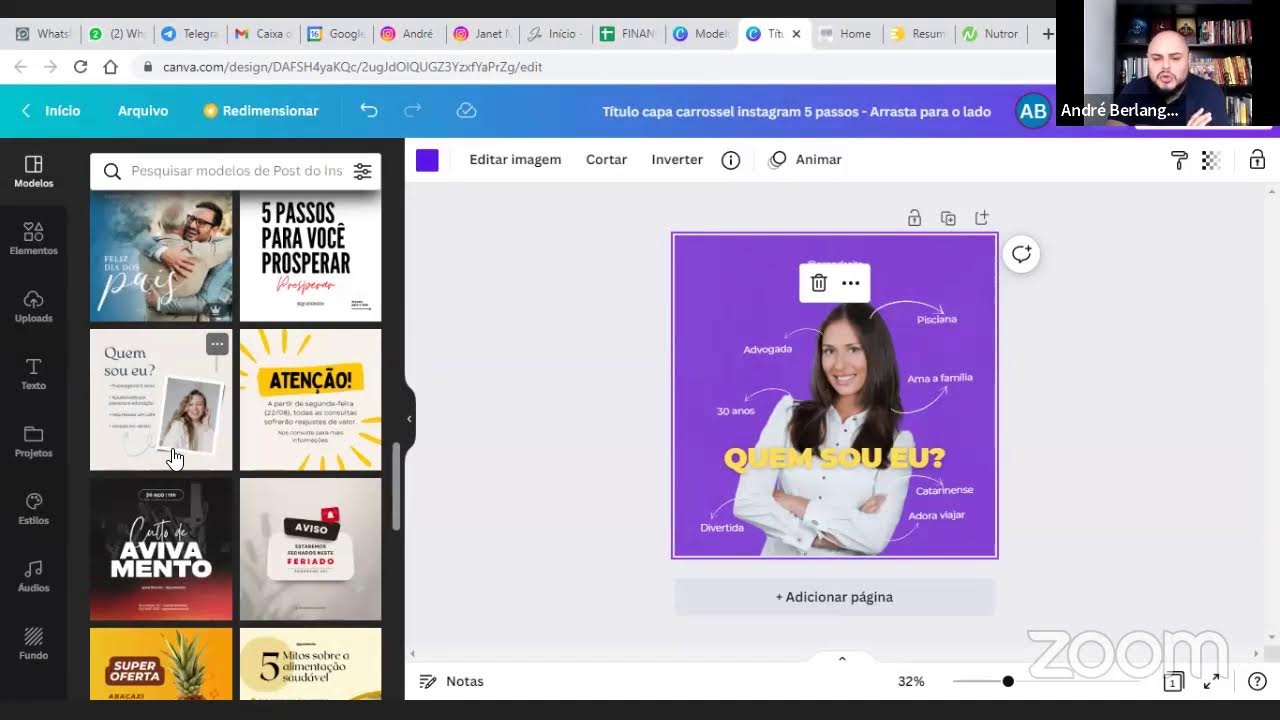Screen dimensions: 1280x720
Task: Open the Texto sidebar panel
Action: click(33, 373)
